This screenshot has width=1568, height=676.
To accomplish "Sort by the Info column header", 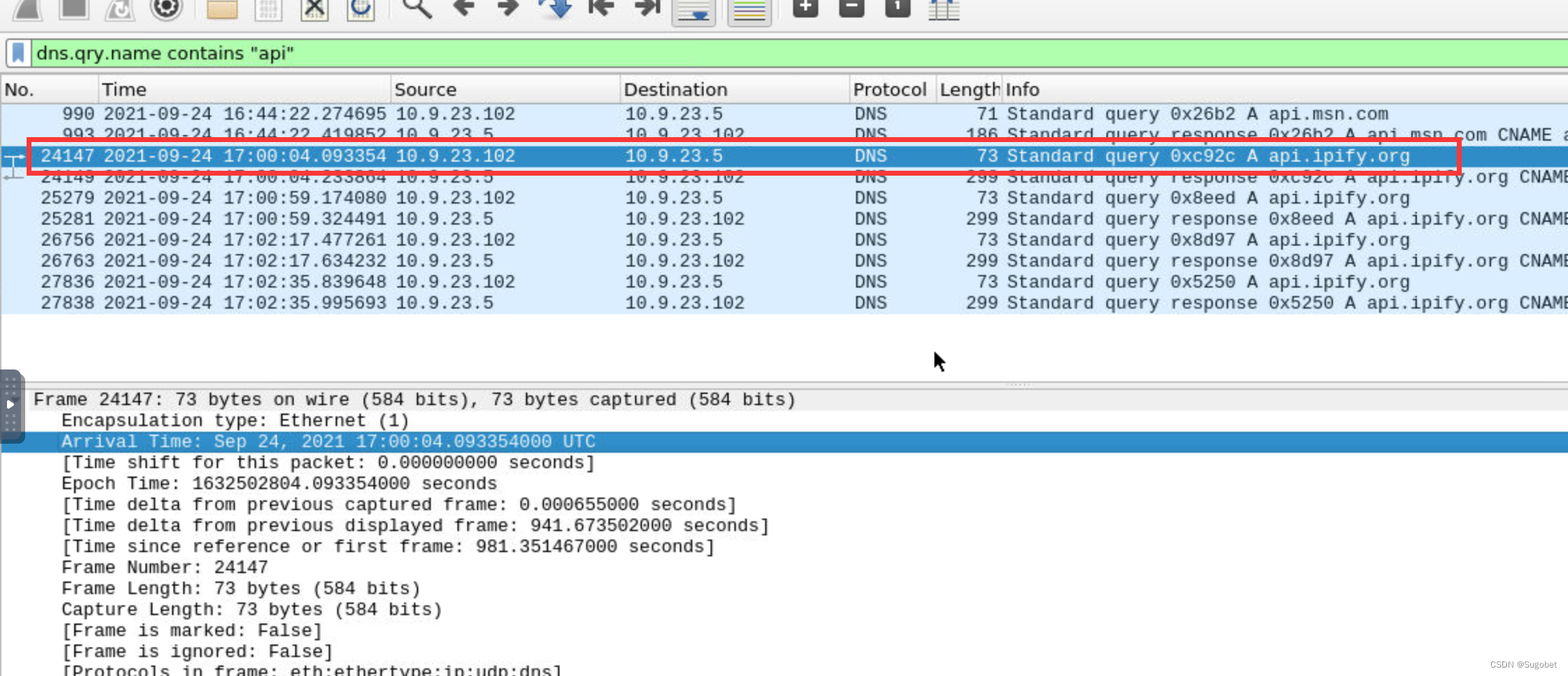I will [1285, 90].
